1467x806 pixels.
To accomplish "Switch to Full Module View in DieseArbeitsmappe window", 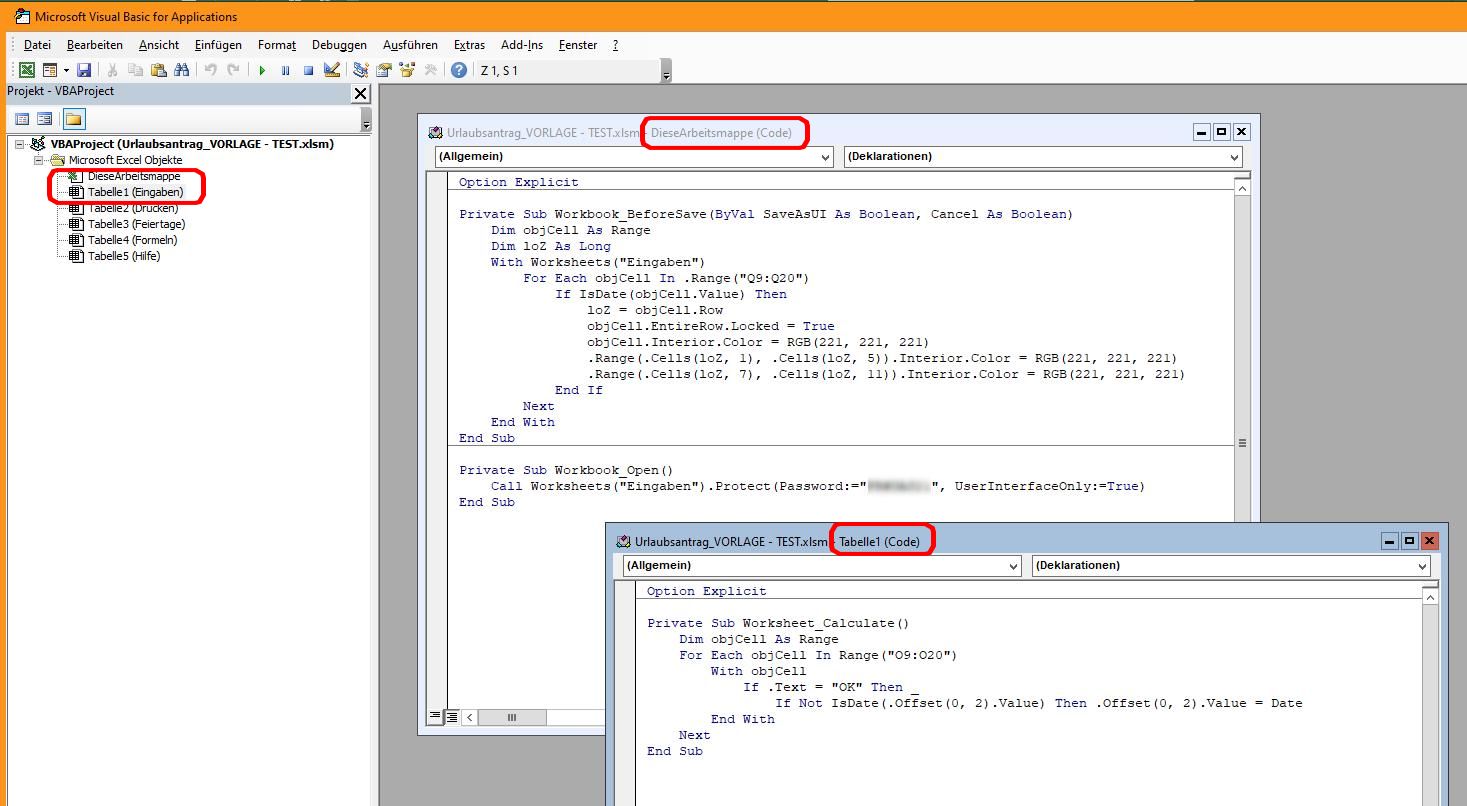I will tap(452, 716).
